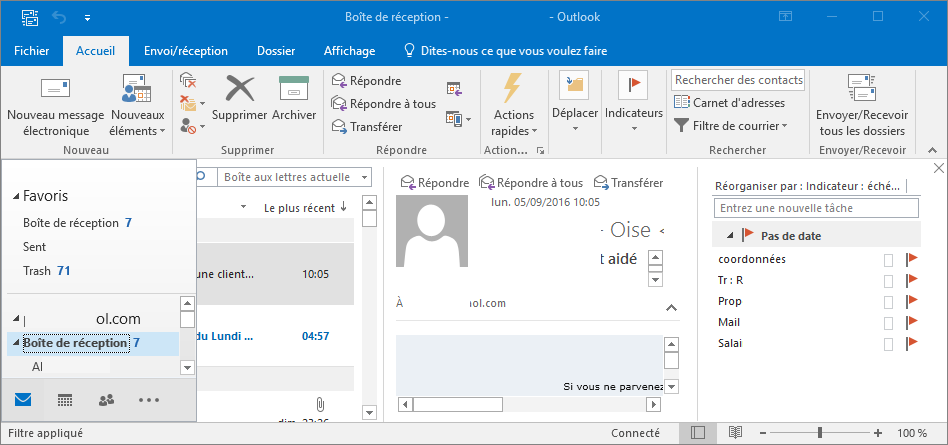Viewport: 948px width, 445px height.
Task: Collapse the Favoris folder group
Action: (16, 197)
